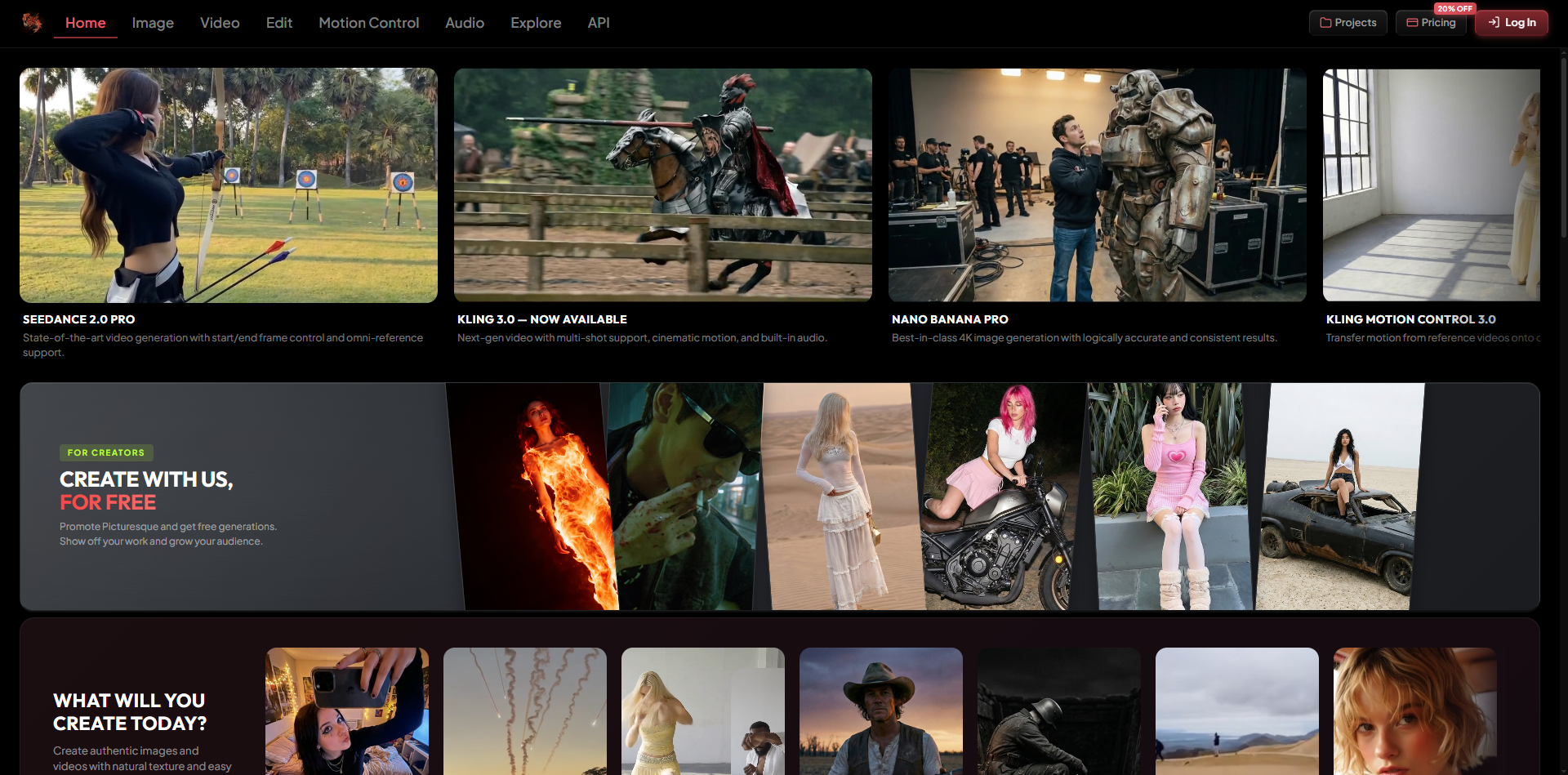Viewport: 1568px width, 775px height.
Task: Click the folder icon on the Projects button
Action: coord(1325,22)
